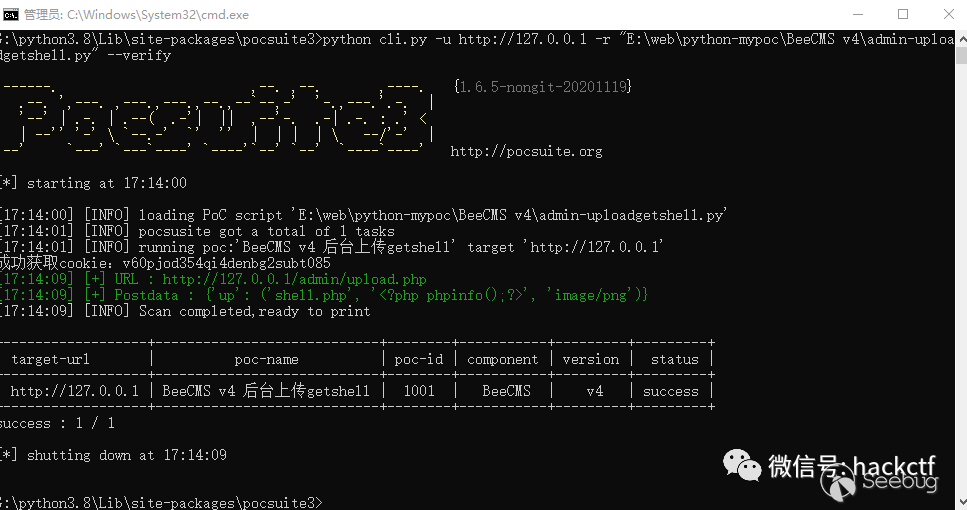Click the 'success : 1 / 1' summary line
This screenshot has height=510, width=967.
57,424
